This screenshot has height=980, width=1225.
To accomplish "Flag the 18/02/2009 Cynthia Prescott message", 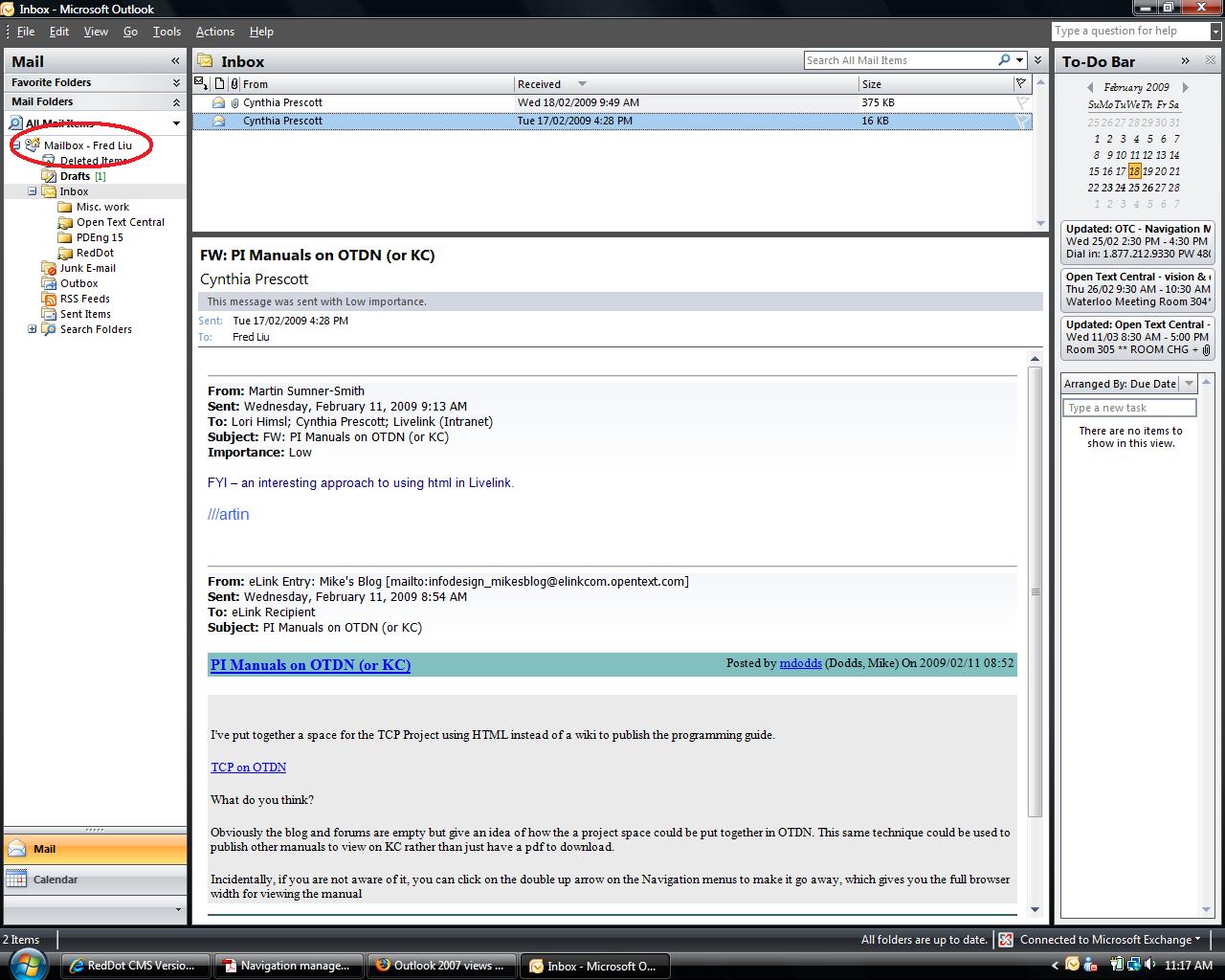I will pos(1022,102).
